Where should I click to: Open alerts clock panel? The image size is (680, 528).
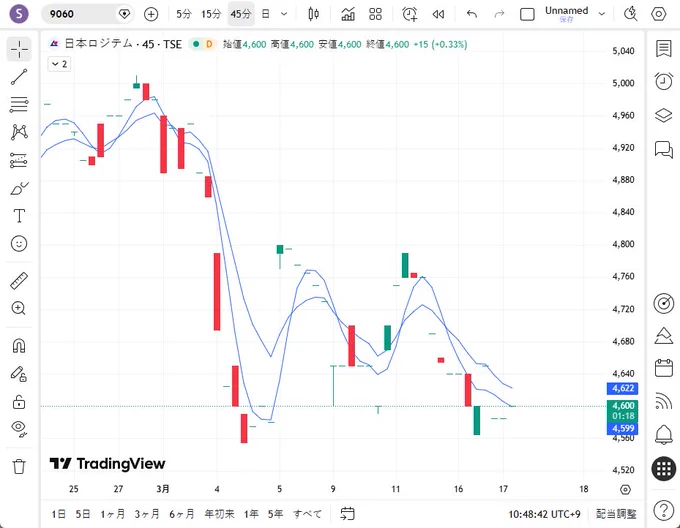pyautogui.click(x=664, y=81)
